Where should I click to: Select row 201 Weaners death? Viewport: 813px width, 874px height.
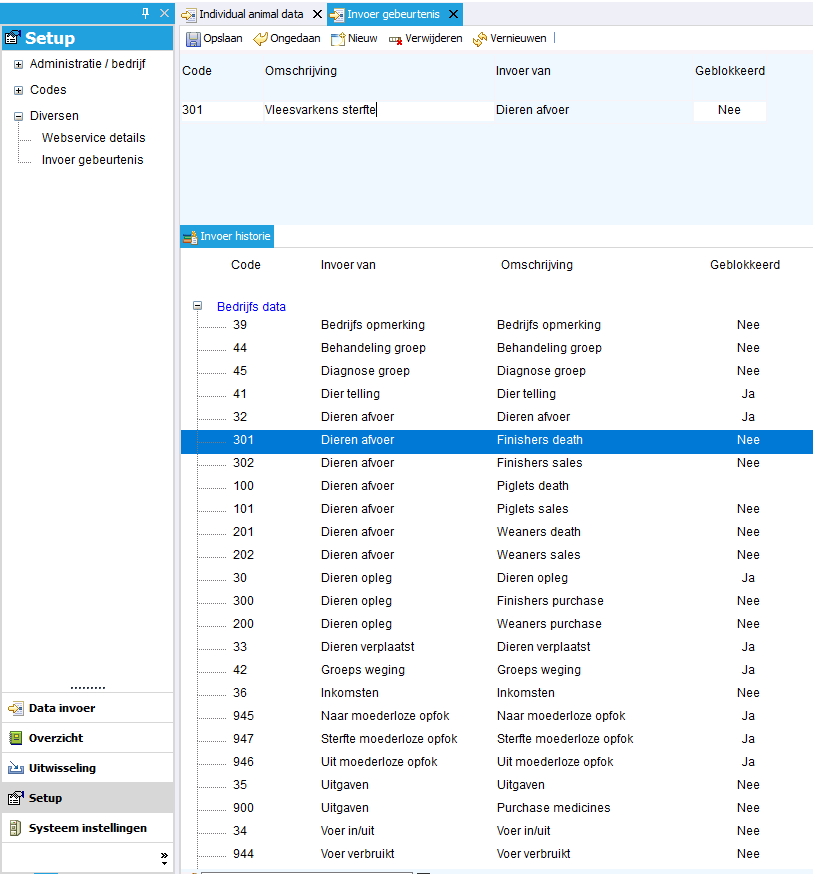click(x=496, y=532)
